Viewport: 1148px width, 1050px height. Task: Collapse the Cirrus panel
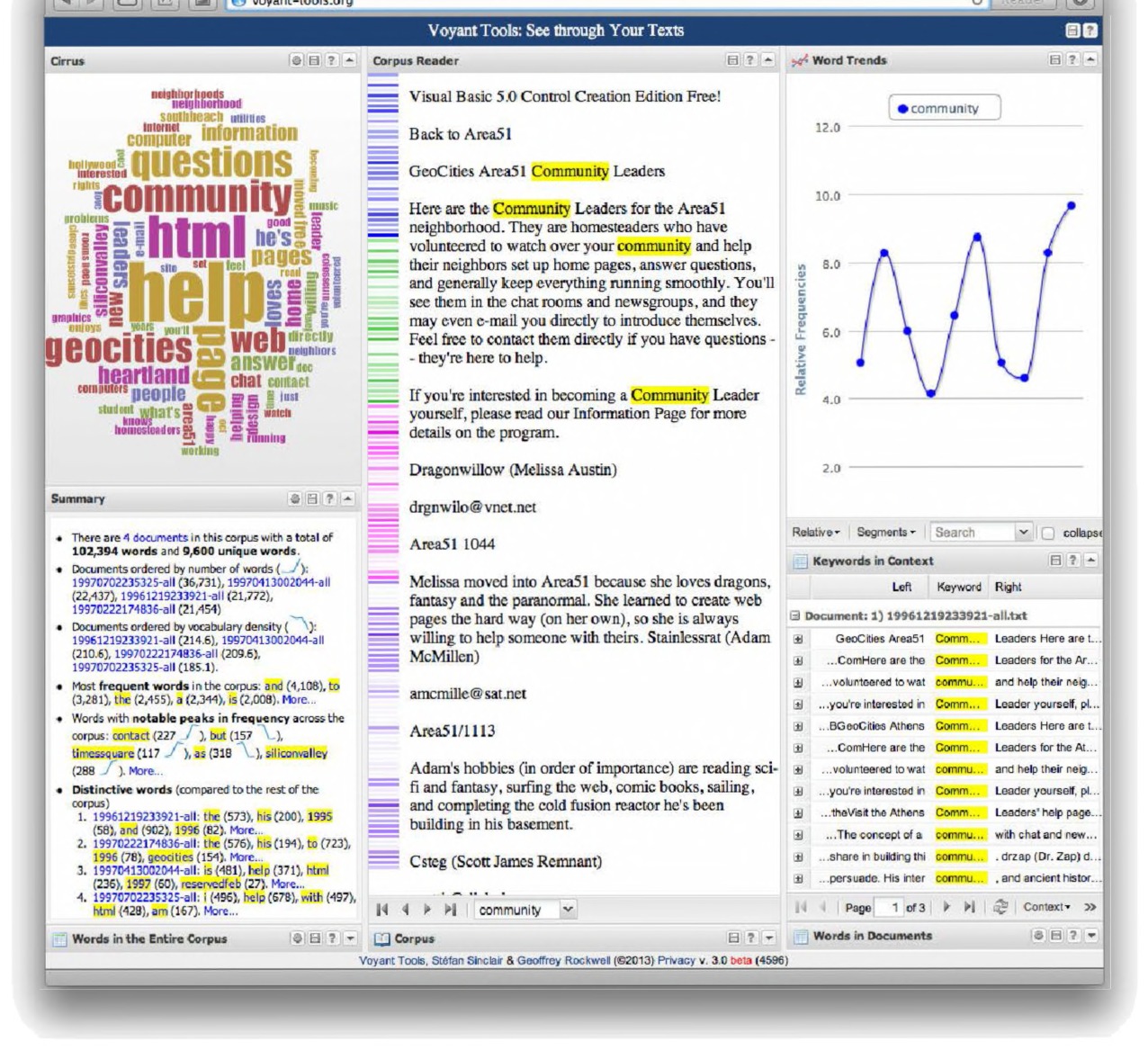click(x=349, y=60)
